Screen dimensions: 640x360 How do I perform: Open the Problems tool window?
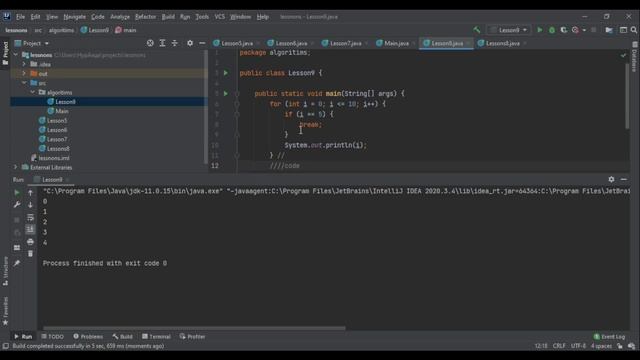pos(88,337)
